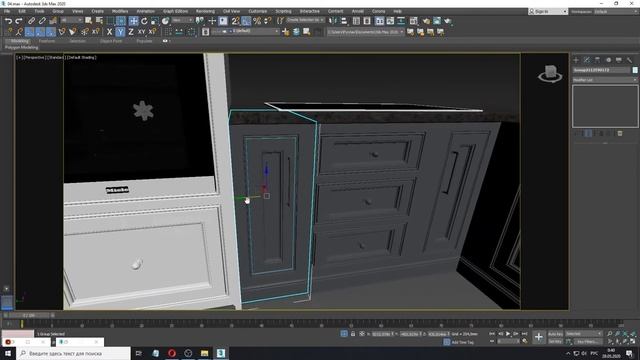Image resolution: width=640 pixels, height=360 pixels.
Task: Click the Use Pivot Point Center icon
Action: pos(200,20)
